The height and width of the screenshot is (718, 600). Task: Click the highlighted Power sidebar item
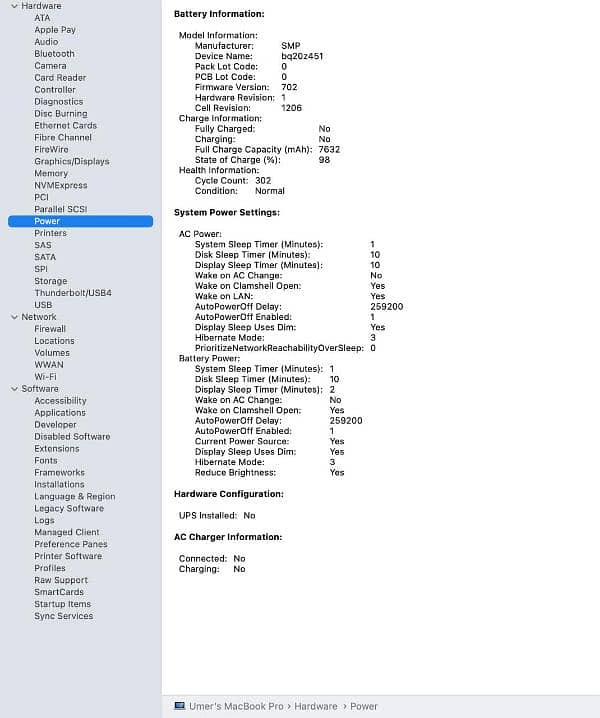pos(47,221)
